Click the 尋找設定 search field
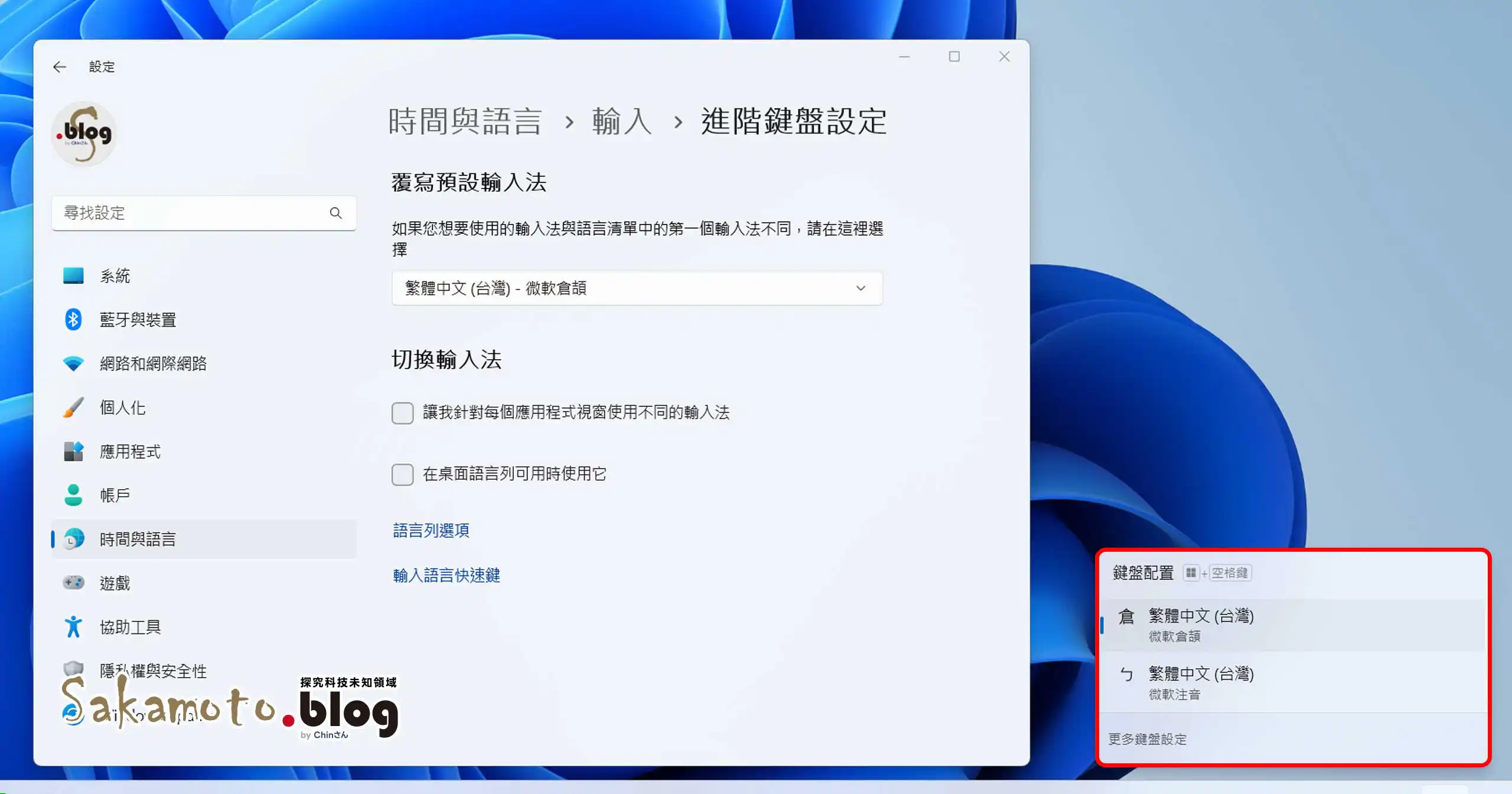The image size is (1512, 794). pos(189,213)
